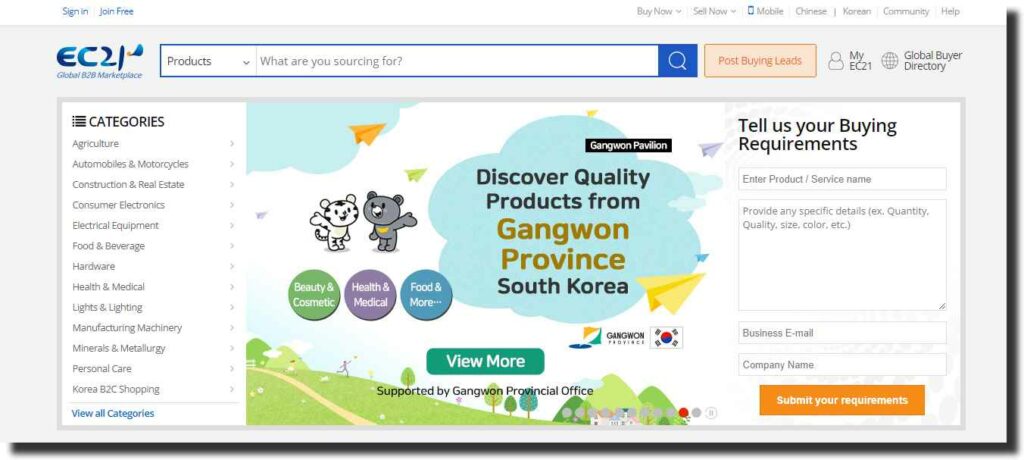Viewport: 1024px width, 460px height.
Task: Select the Food & Beverage category
Action: [x=108, y=246]
